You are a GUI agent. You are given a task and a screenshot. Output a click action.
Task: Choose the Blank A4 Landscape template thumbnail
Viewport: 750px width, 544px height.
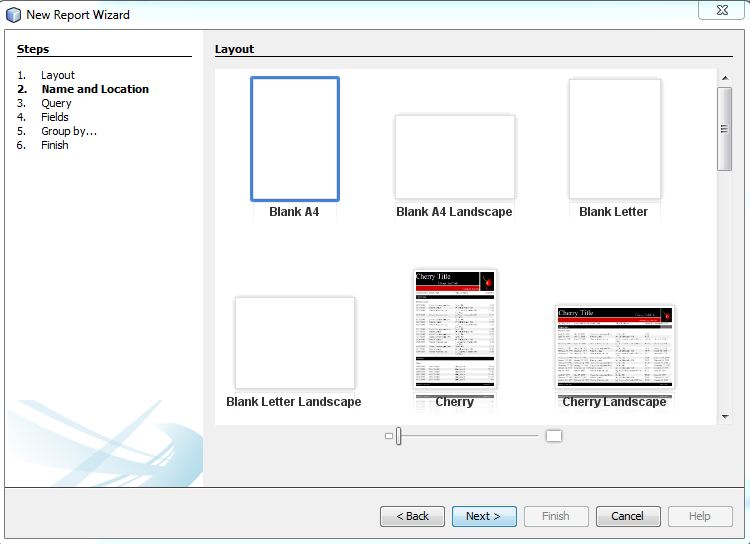pyautogui.click(x=455, y=157)
